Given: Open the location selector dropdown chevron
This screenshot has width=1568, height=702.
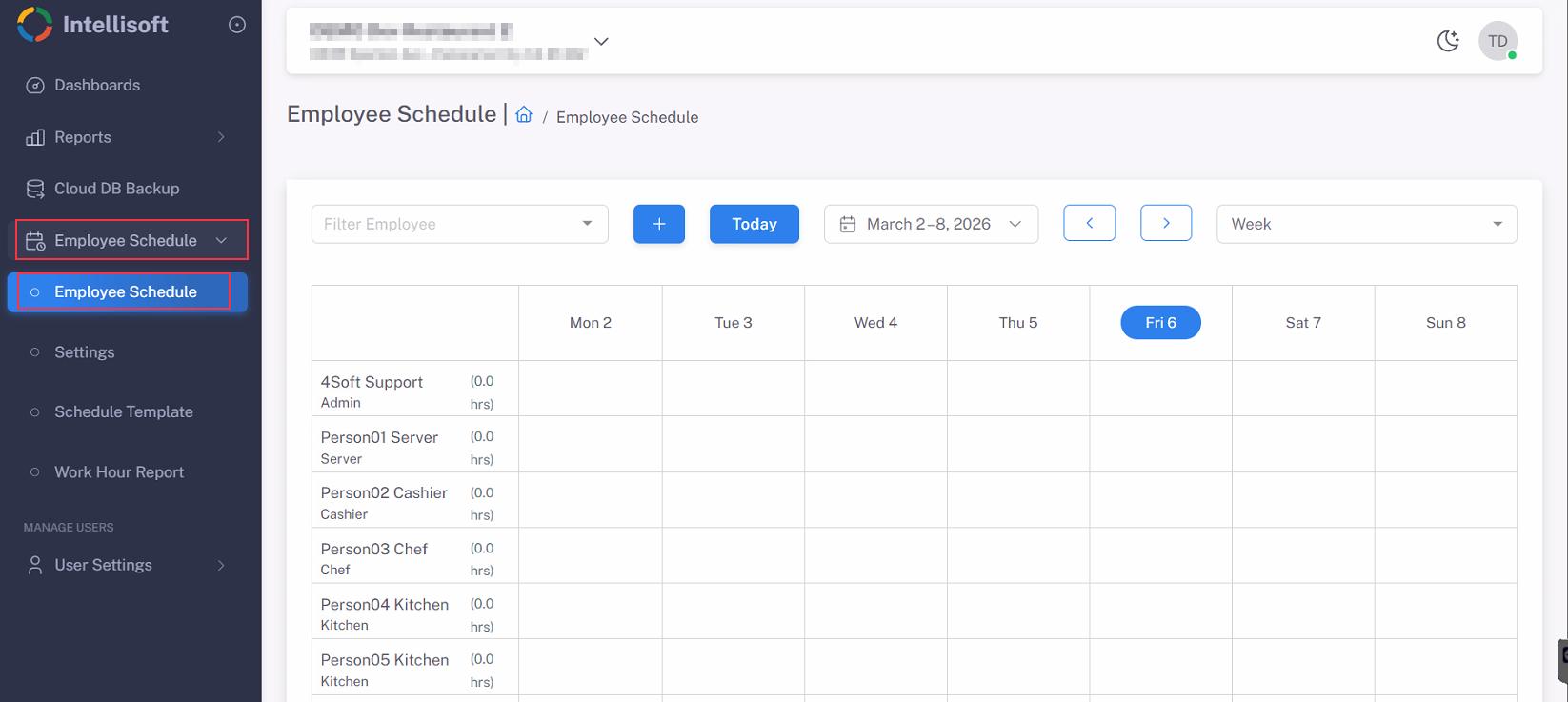Looking at the screenshot, I should pyautogui.click(x=601, y=42).
